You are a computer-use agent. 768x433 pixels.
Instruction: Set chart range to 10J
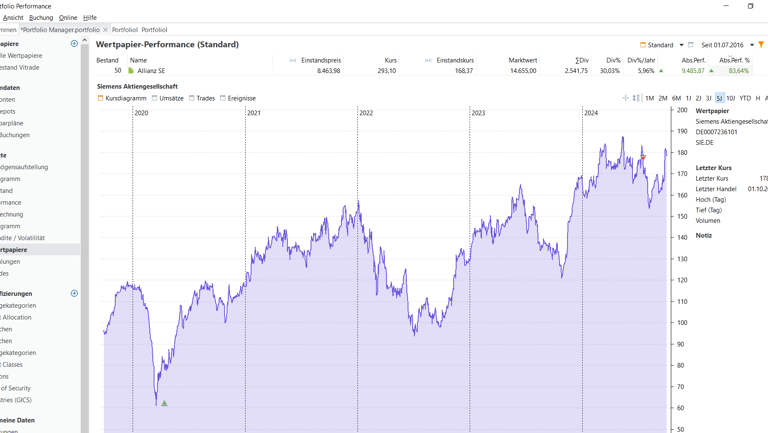coord(730,98)
